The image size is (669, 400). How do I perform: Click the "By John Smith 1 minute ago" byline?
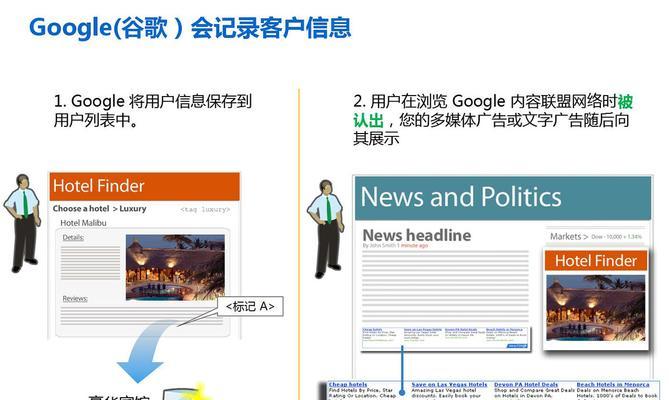coord(395,246)
